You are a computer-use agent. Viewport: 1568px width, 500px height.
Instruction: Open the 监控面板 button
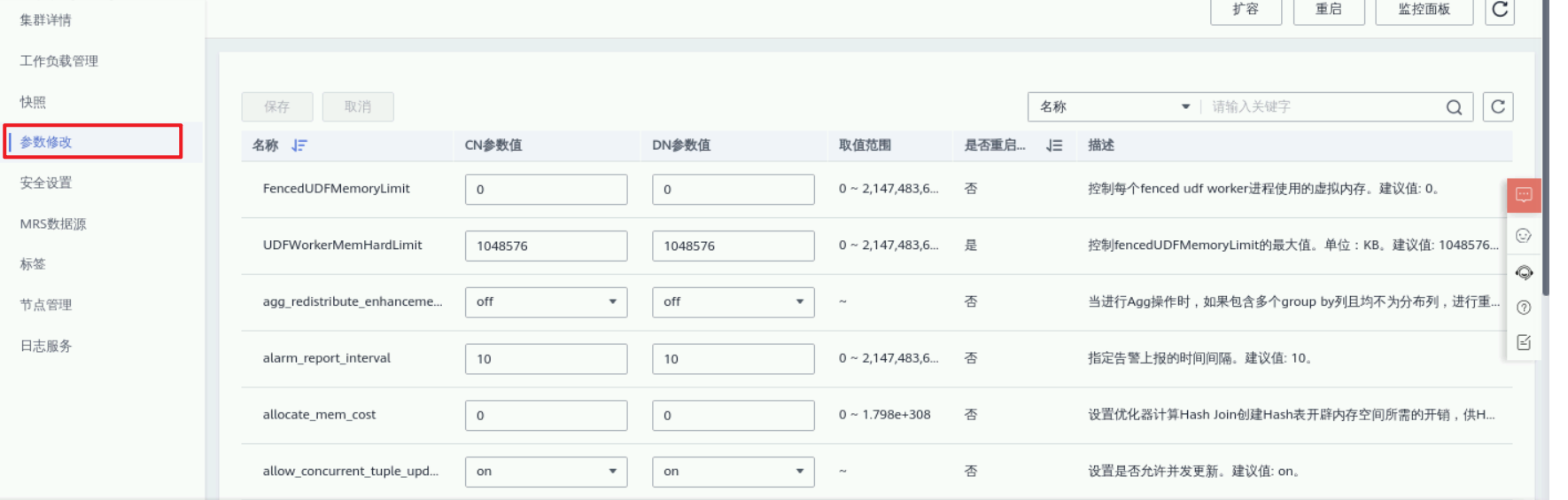(x=1424, y=10)
